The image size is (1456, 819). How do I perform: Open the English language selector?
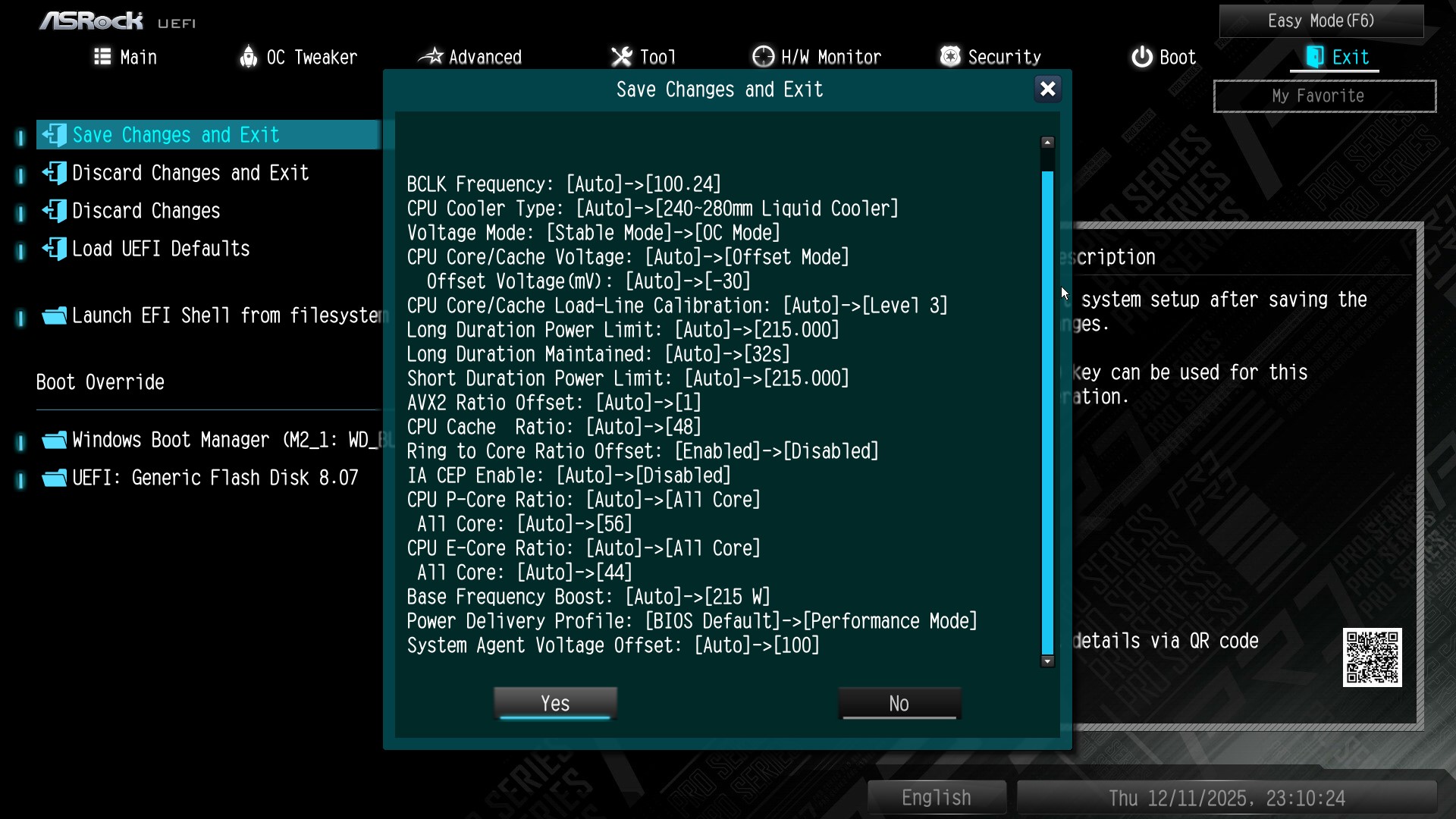pos(936,798)
